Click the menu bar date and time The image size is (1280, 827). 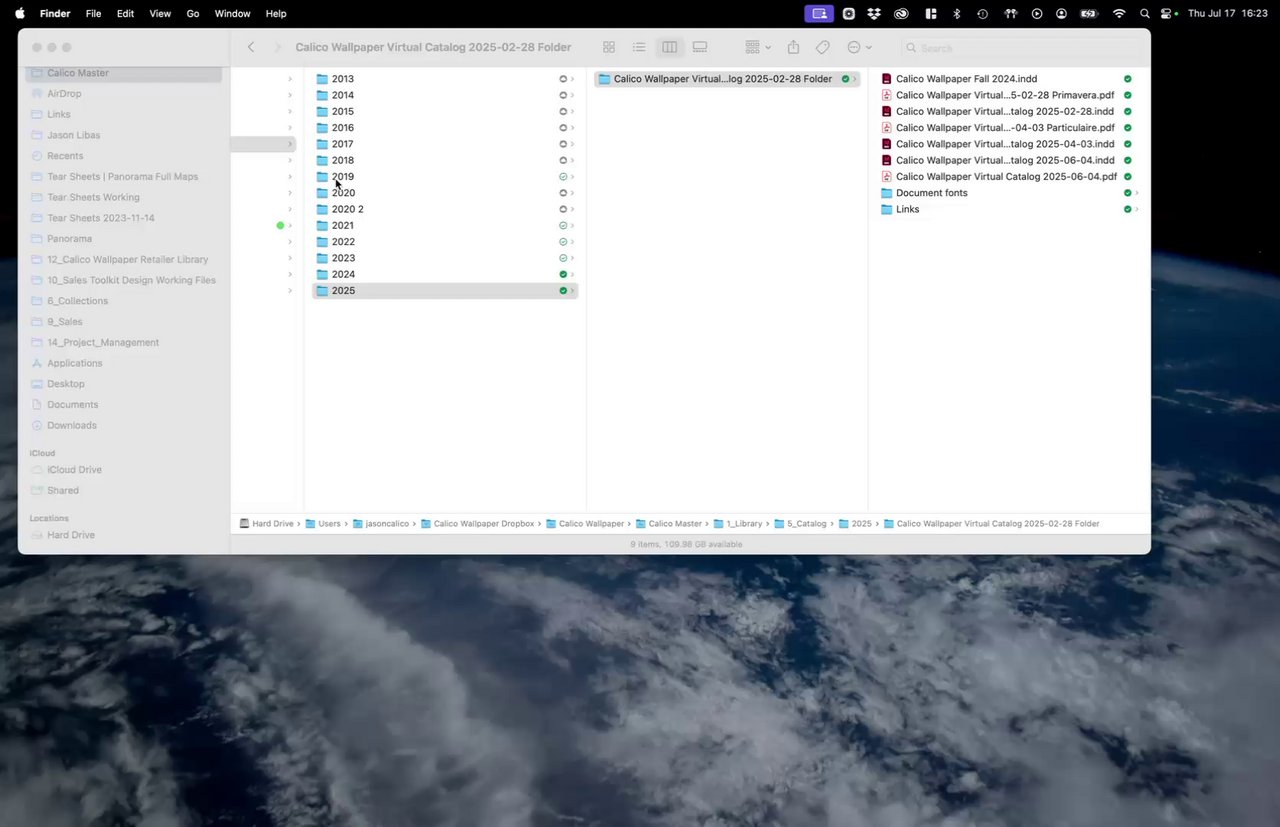pyautogui.click(x=1228, y=13)
